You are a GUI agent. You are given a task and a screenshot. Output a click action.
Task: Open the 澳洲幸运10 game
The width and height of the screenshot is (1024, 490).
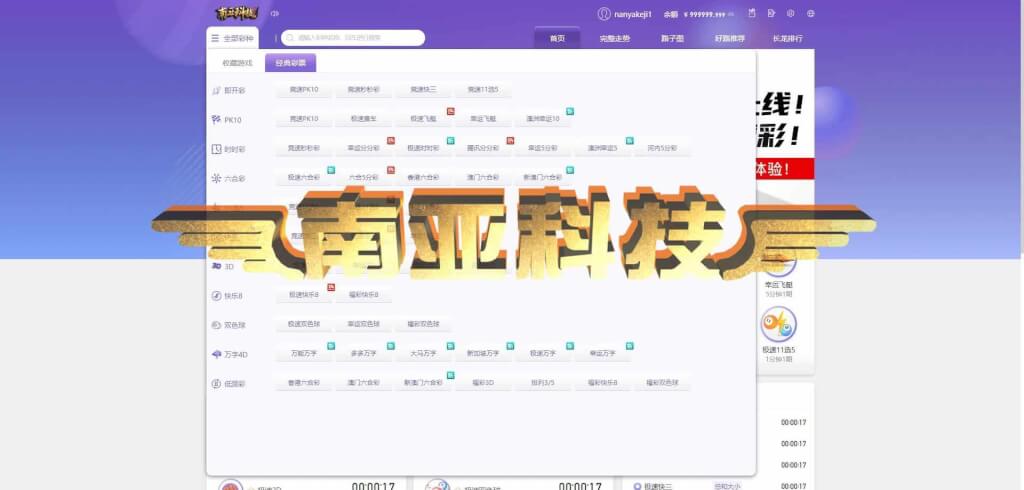(543, 119)
